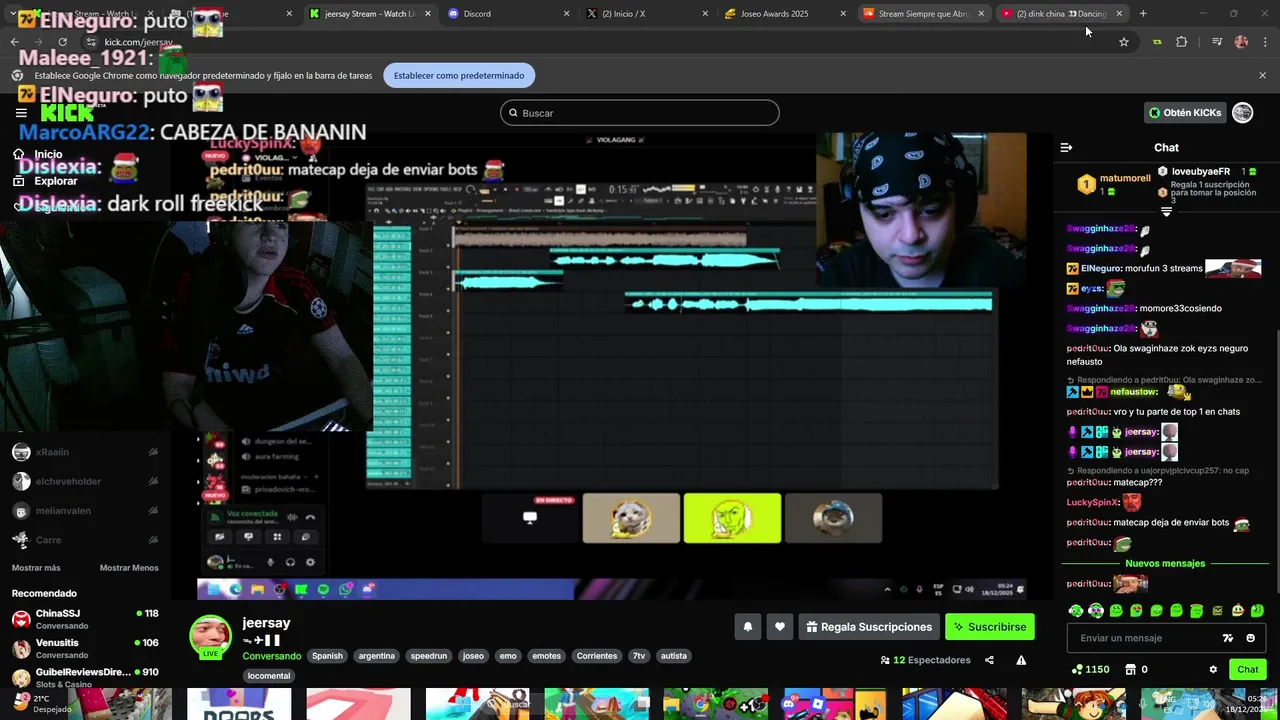Viewport: 1280px width, 720px height.
Task: Click Regala Suscripciones button
Action: pyautogui.click(x=868, y=627)
